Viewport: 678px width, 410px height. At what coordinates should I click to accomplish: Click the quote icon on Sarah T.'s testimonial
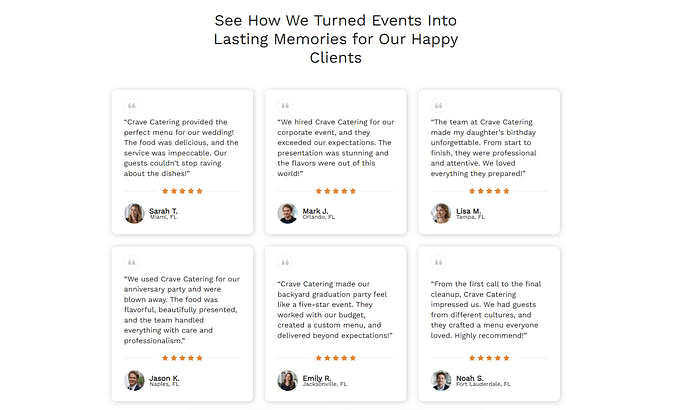[131, 106]
